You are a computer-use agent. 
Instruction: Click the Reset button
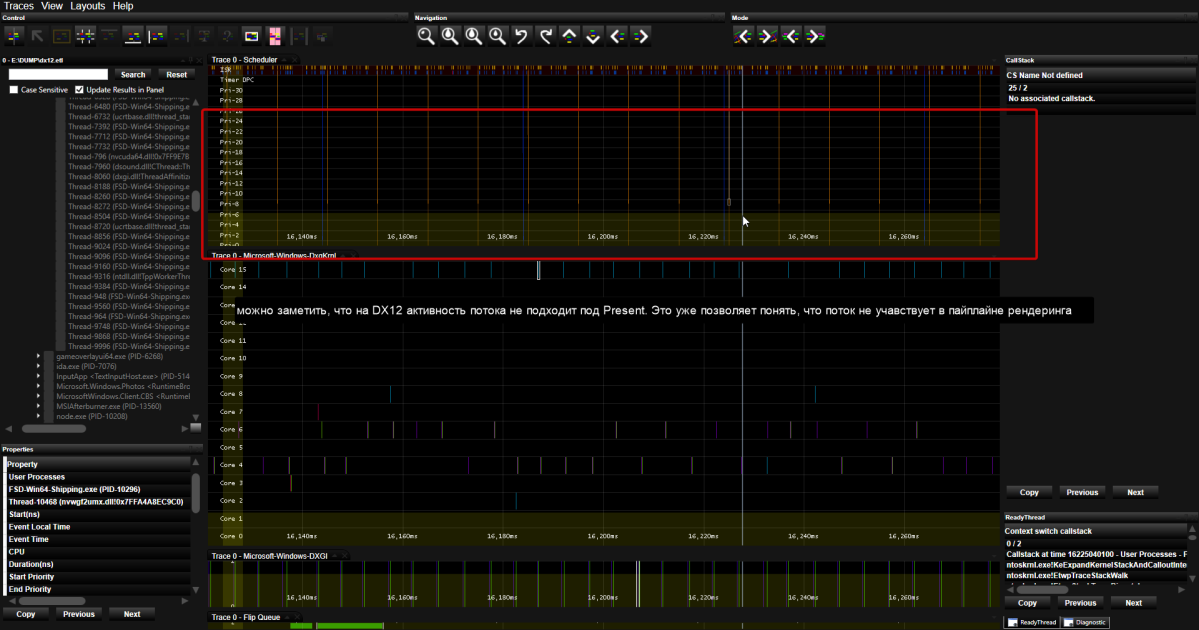point(177,74)
